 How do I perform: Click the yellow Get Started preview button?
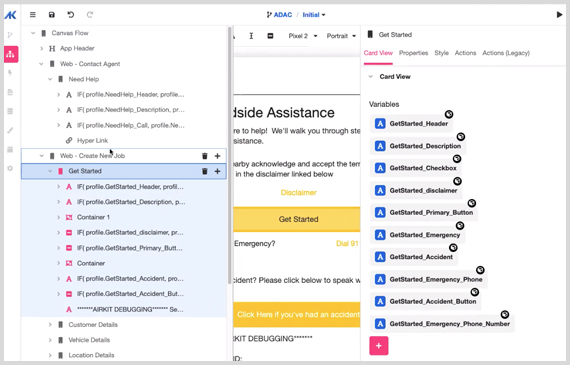click(x=297, y=219)
